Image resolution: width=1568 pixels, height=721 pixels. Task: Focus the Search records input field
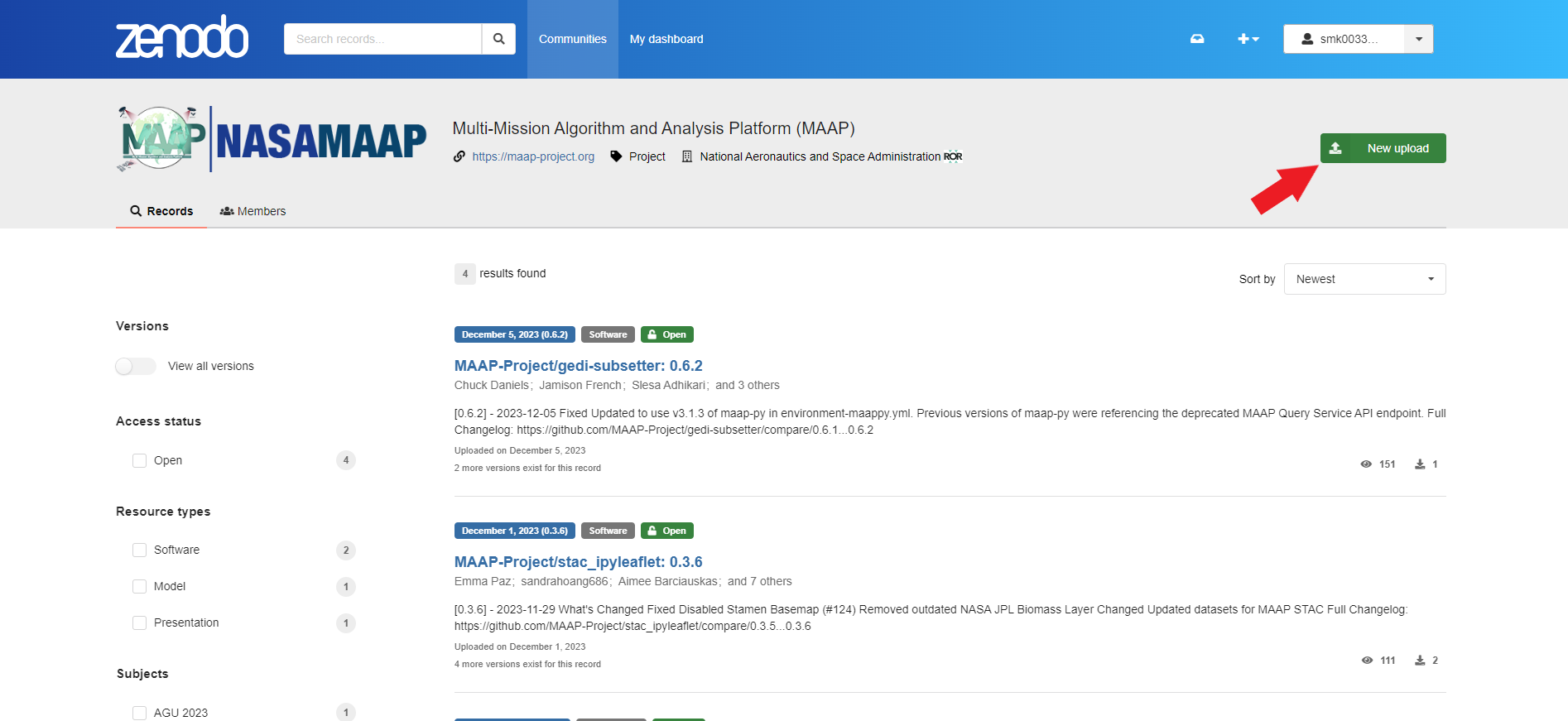pos(382,39)
